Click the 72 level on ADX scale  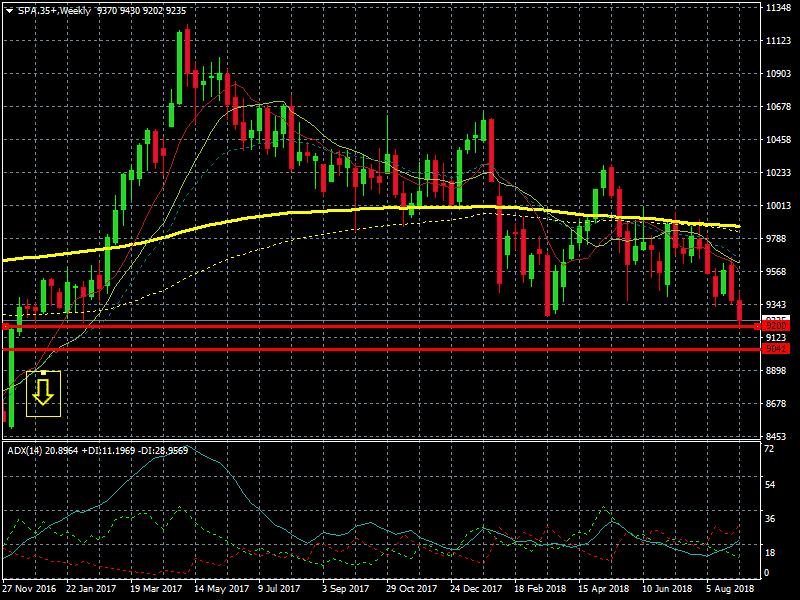pos(769,450)
